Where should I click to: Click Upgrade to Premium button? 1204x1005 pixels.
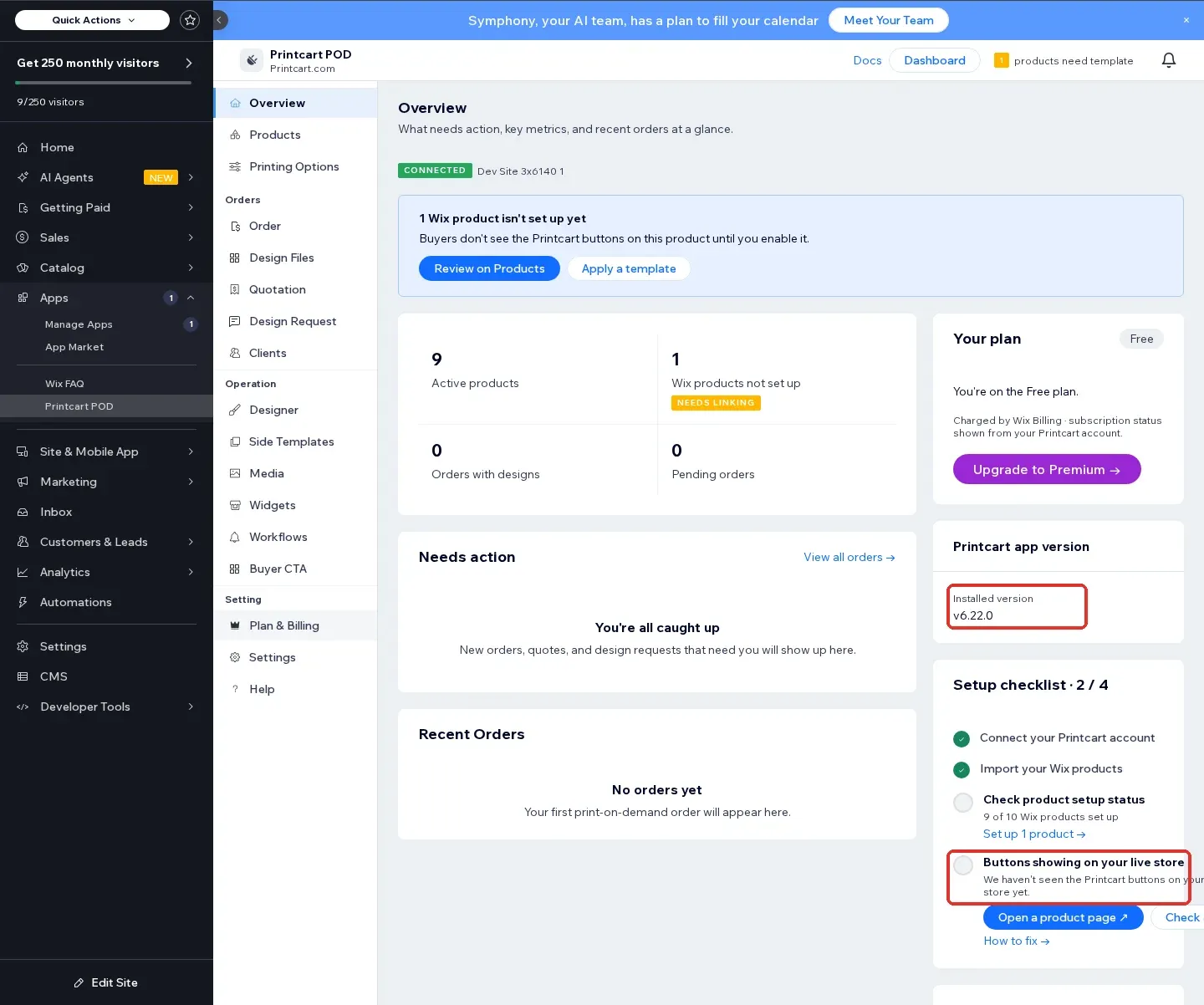[1047, 469]
